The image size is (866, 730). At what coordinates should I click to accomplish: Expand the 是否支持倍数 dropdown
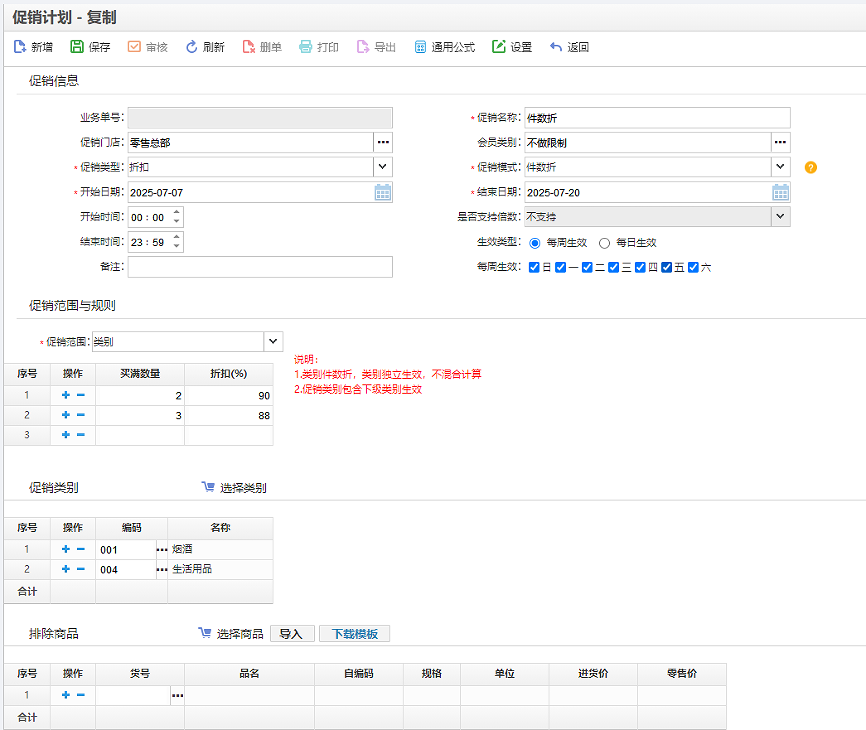[780, 216]
